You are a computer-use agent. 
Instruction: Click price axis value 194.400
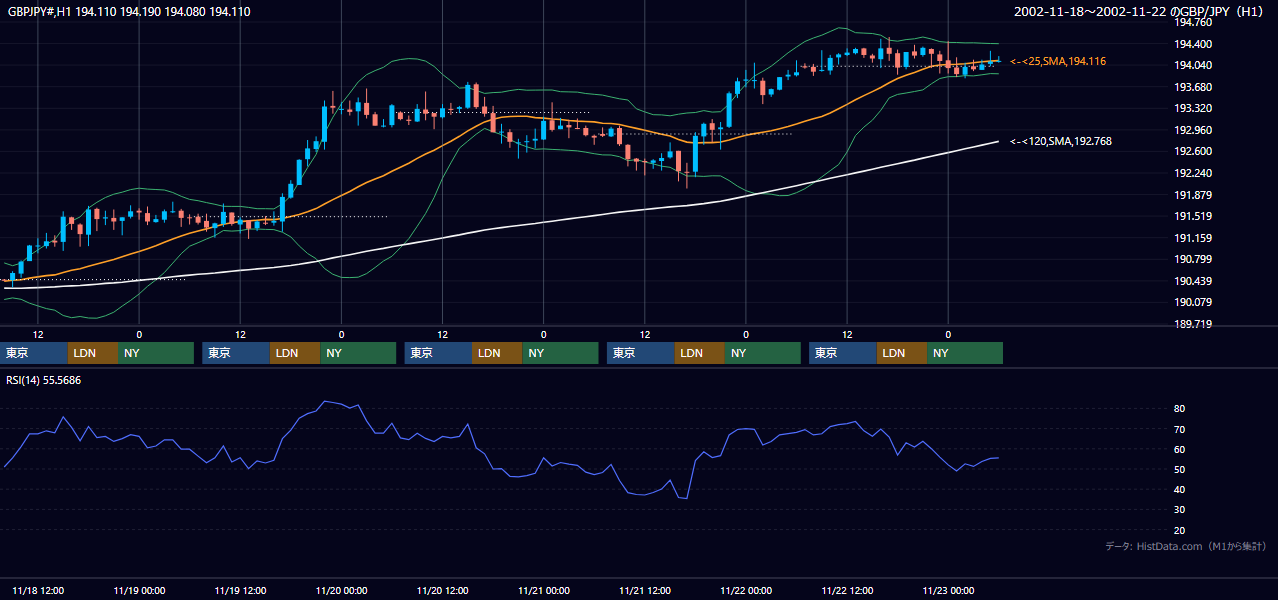(1192, 44)
